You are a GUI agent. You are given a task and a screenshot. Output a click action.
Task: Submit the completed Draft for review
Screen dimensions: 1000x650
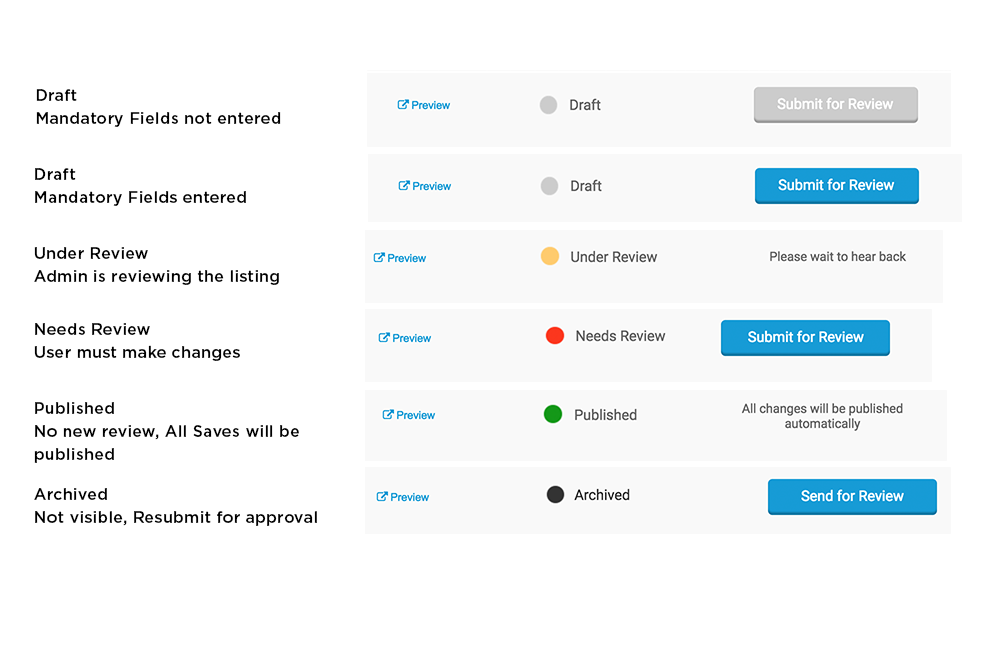click(x=837, y=186)
